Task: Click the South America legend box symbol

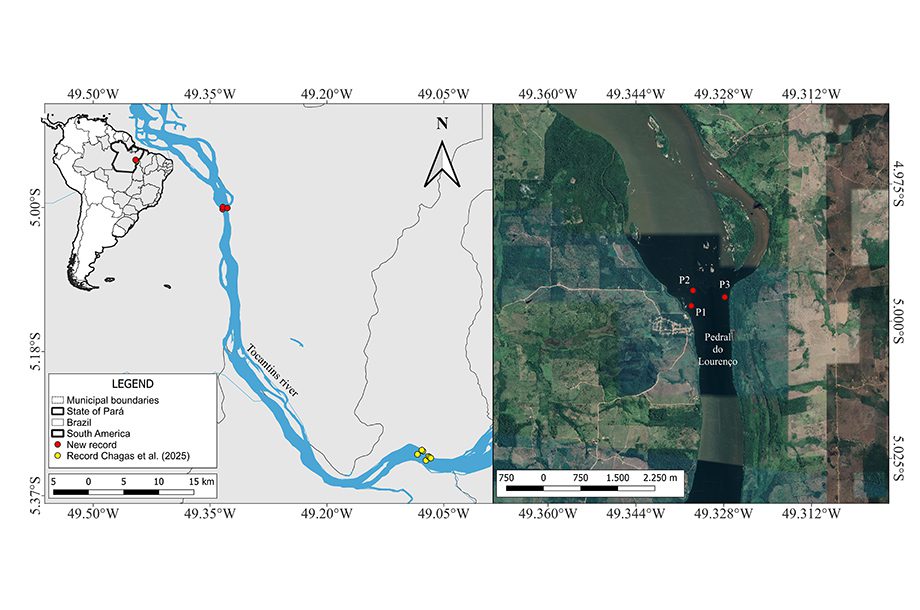Action: tap(58, 434)
